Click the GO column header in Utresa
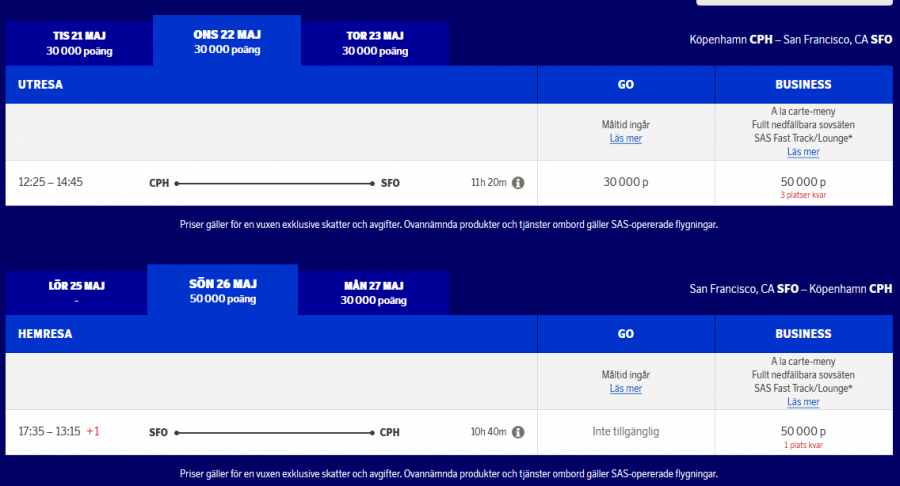The height and width of the screenshot is (486, 900). coord(626,85)
